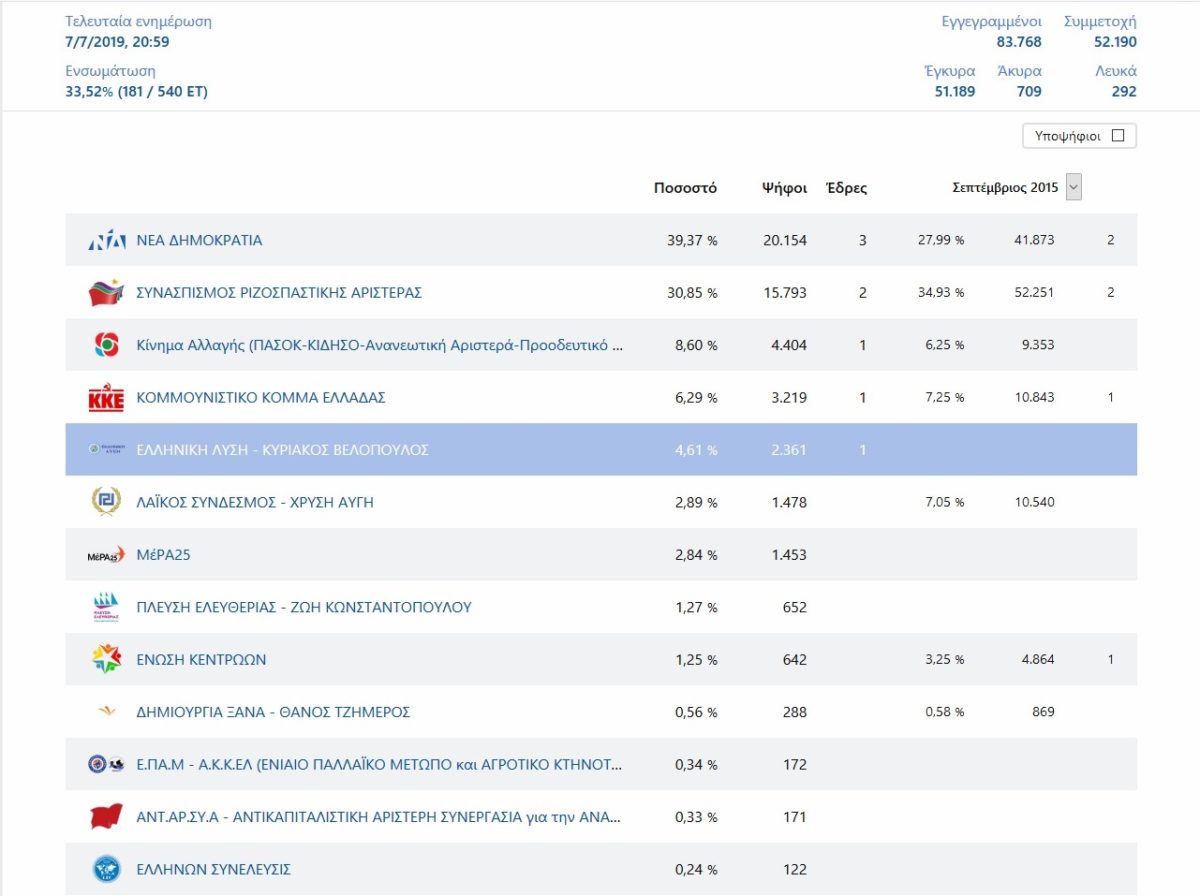
Task: Click the 4.404 votes cell
Action: click(789, 345)
